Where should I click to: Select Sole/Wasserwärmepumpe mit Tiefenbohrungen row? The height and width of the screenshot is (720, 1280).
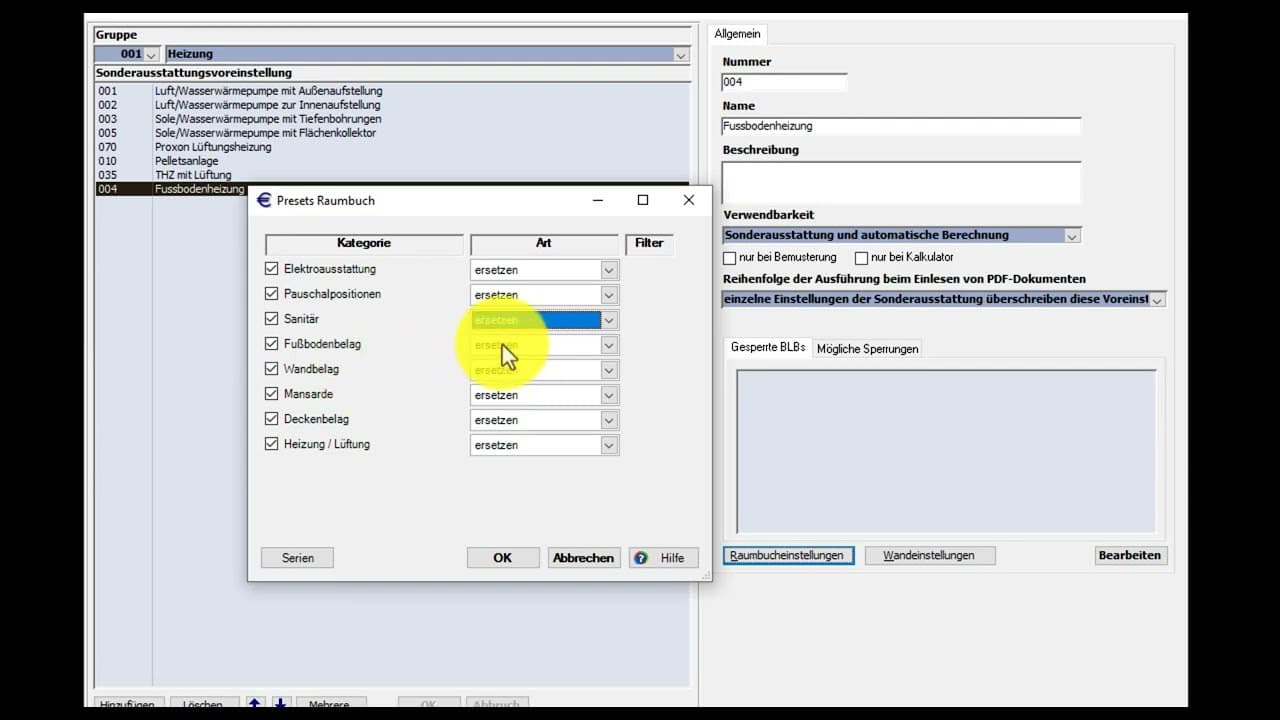pyautogui.click(x=392, y=119)
